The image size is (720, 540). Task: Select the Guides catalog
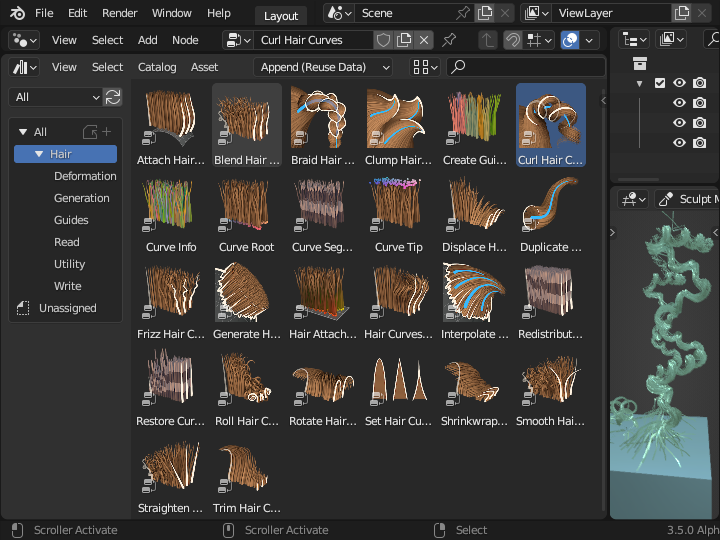click(71, 220)
